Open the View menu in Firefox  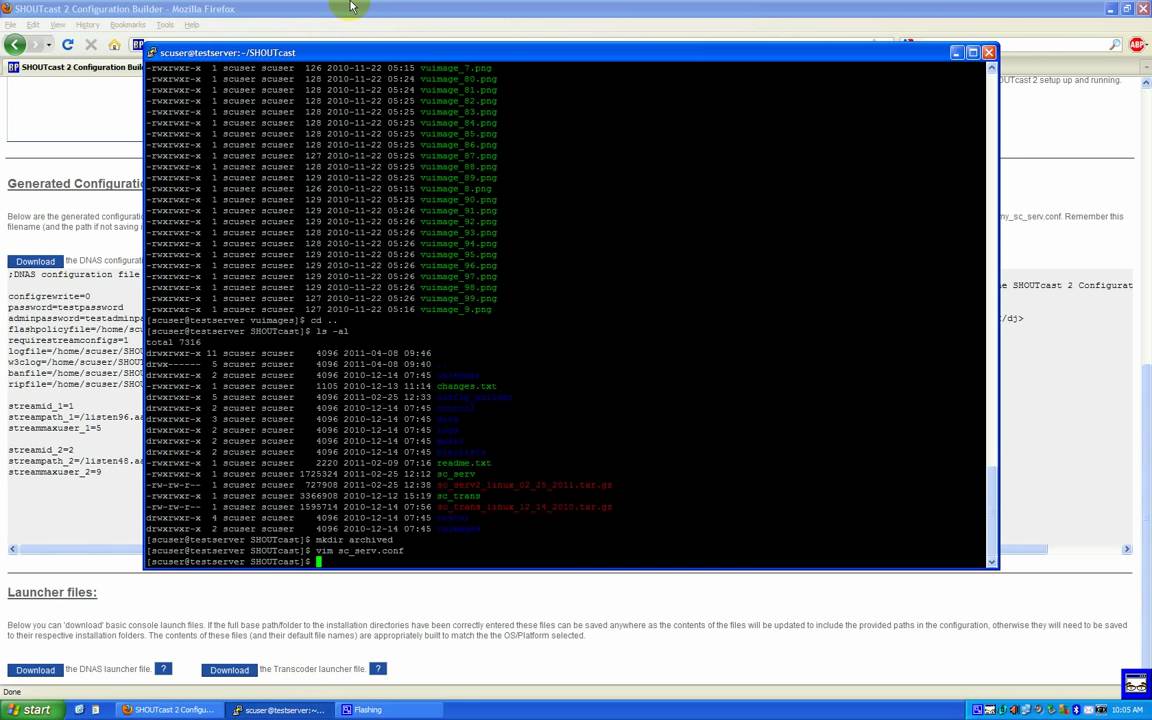(x=57, y=25)
